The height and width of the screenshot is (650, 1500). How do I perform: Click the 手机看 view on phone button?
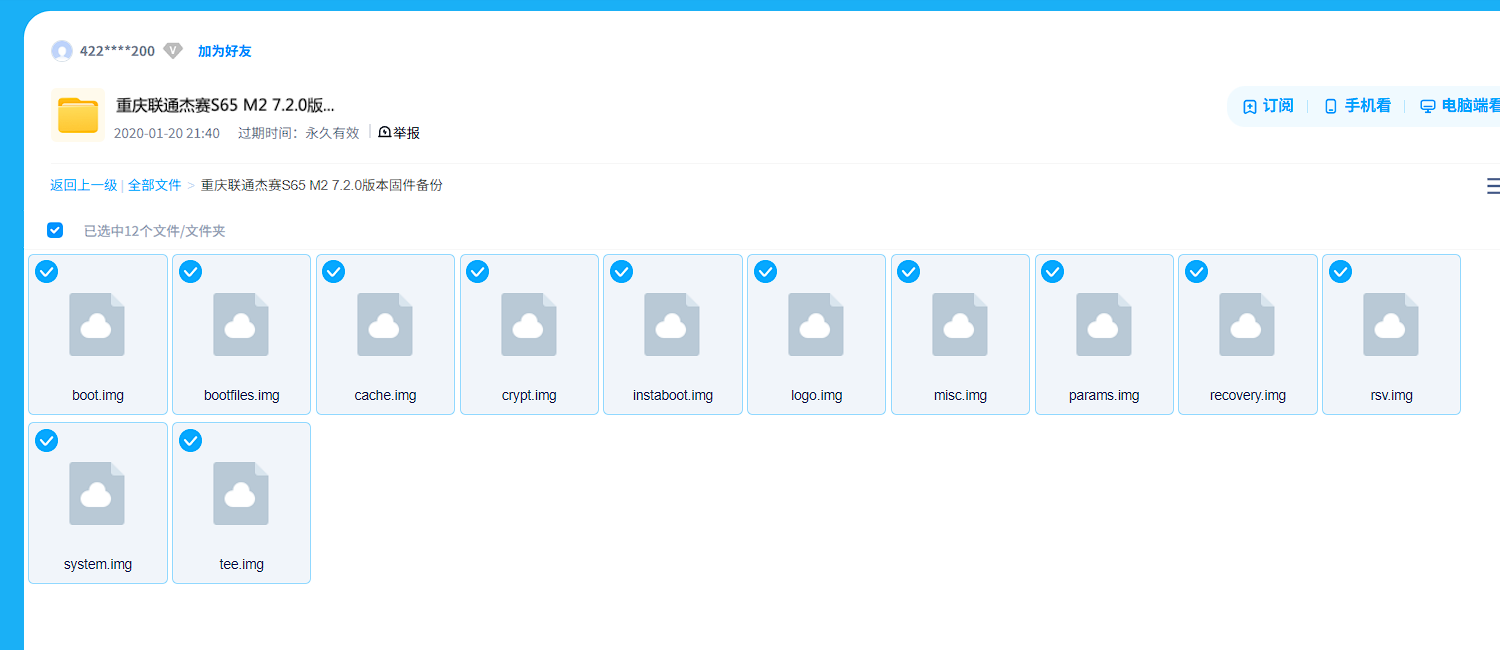(x=1357, y=106)
